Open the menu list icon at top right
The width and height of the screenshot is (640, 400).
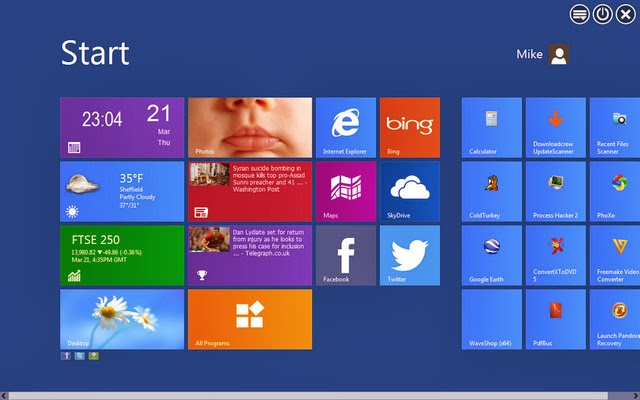579,15
